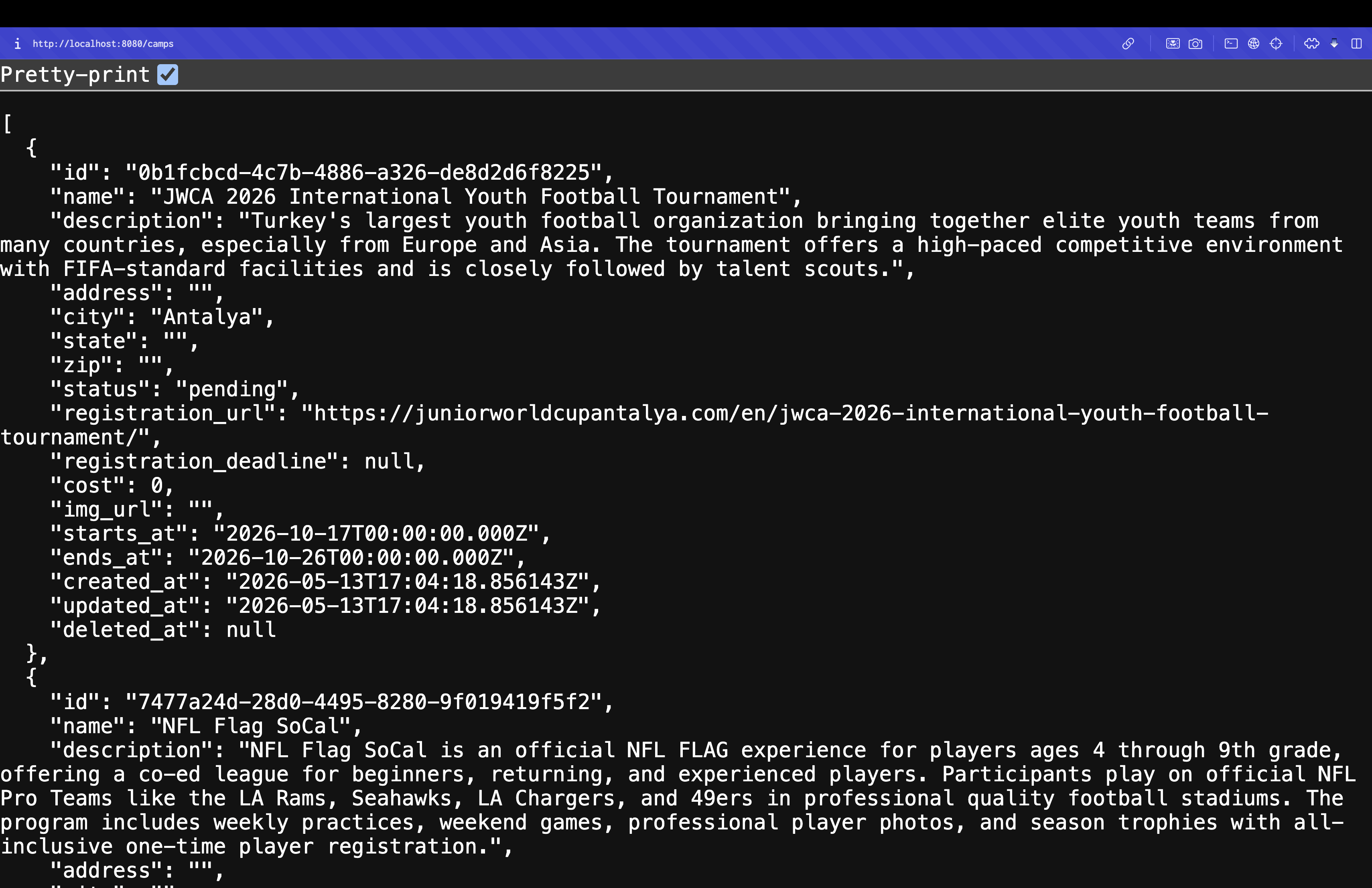Open the terminal console icon

(1231, 44)
